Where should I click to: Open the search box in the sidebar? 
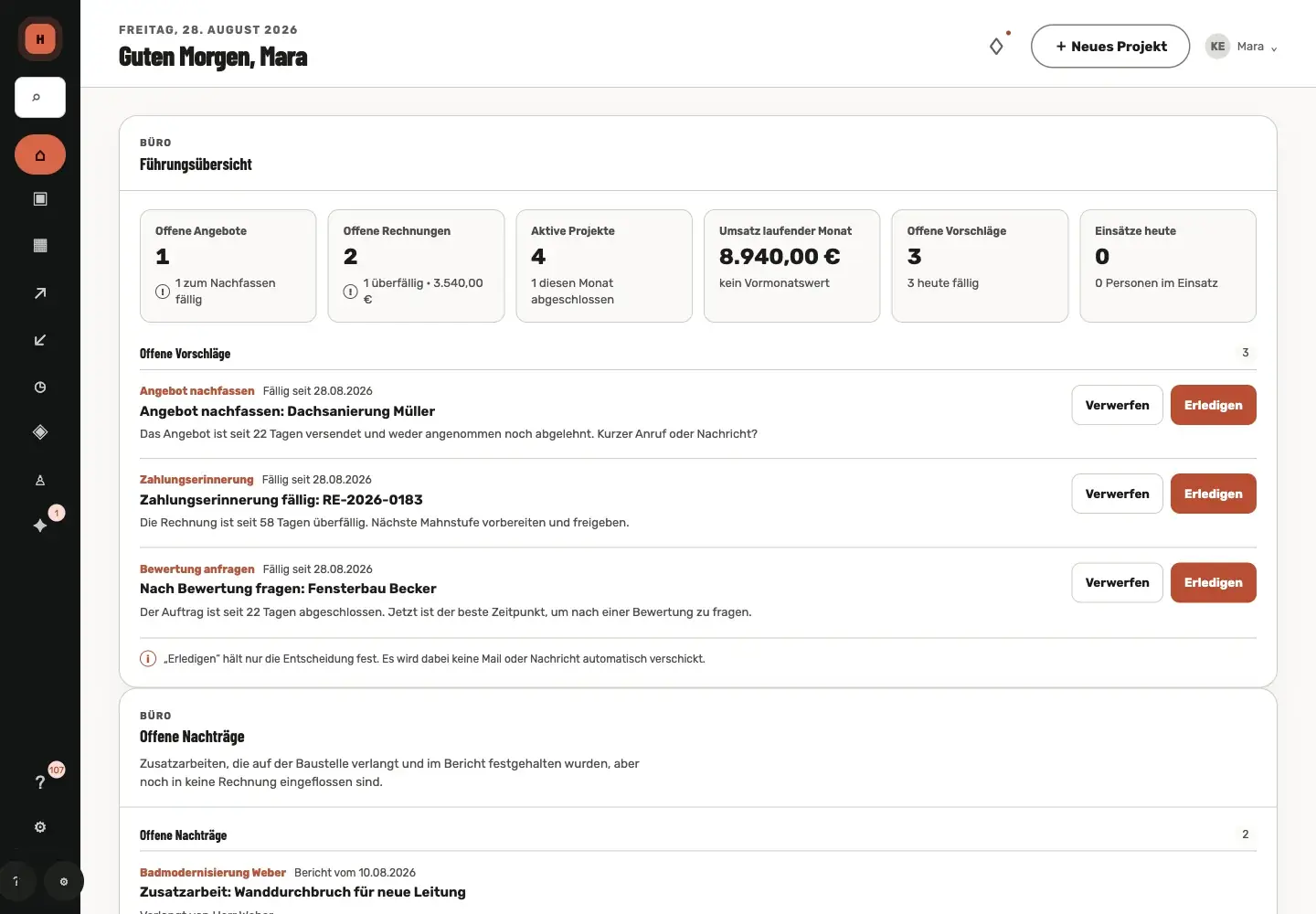pos(40,98)
